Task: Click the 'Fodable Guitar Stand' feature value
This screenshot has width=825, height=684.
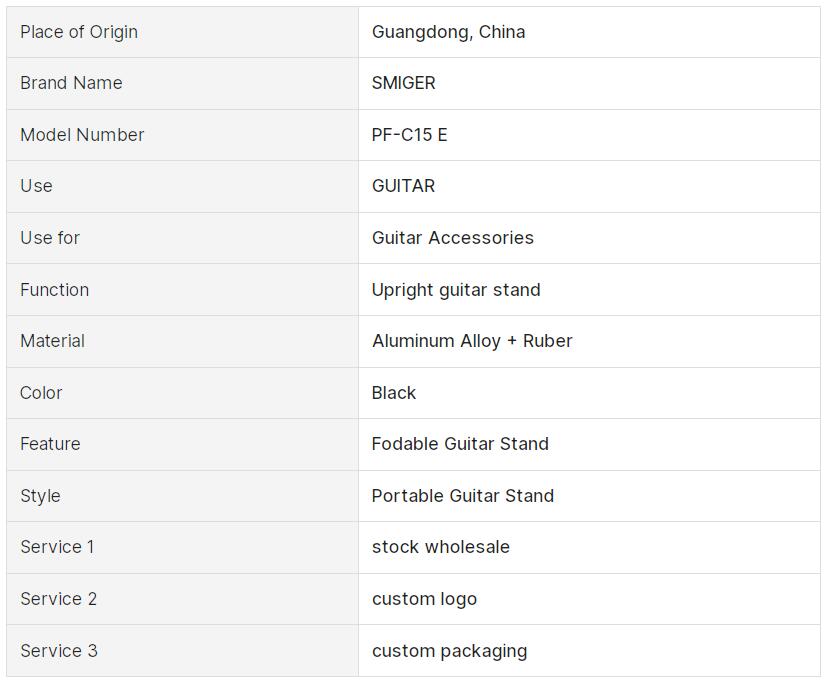Action: click(x=460, y=444)
